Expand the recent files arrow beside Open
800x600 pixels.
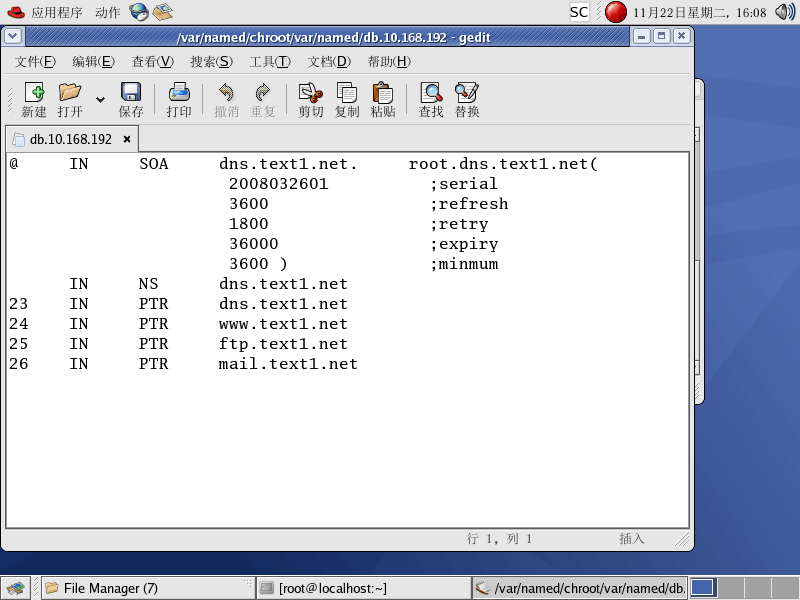tap(100, 100)
